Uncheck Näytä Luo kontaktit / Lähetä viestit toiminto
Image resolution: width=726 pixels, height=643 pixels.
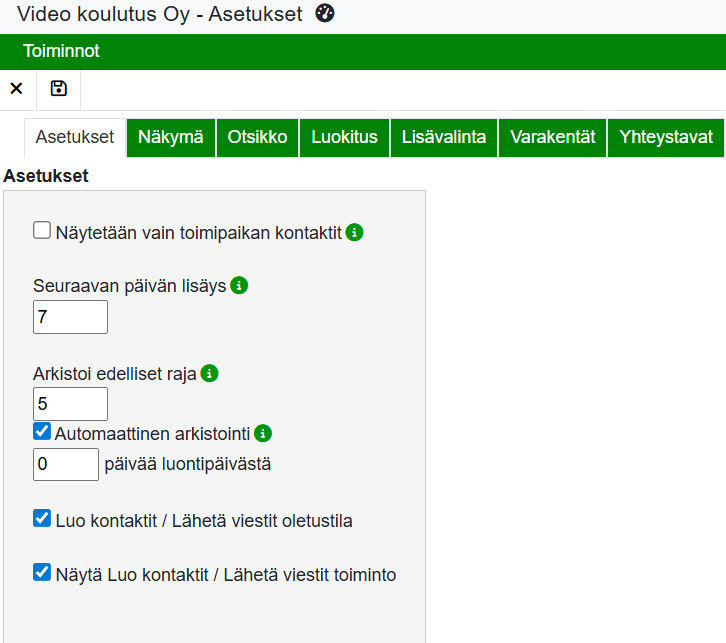coord(42,573)
